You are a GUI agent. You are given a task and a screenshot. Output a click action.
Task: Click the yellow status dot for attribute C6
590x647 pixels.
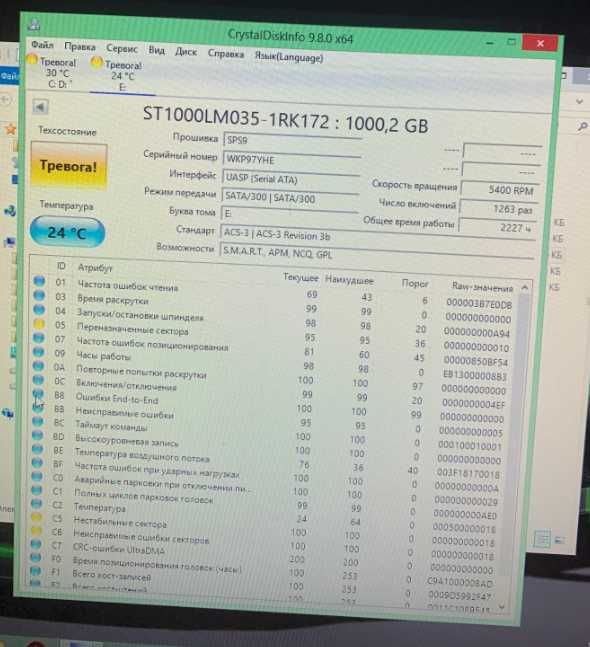36,531
